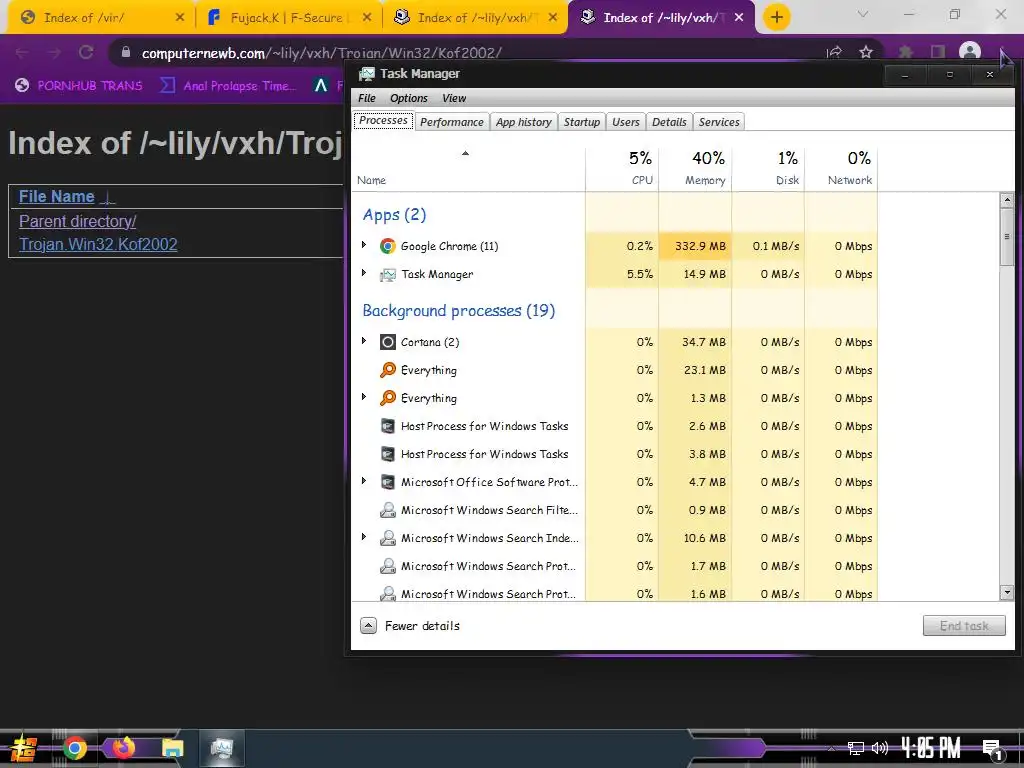Expand Microsoft Windows Search Indexer row
This screenshot has width=1024, height=768.
[364, 537]
